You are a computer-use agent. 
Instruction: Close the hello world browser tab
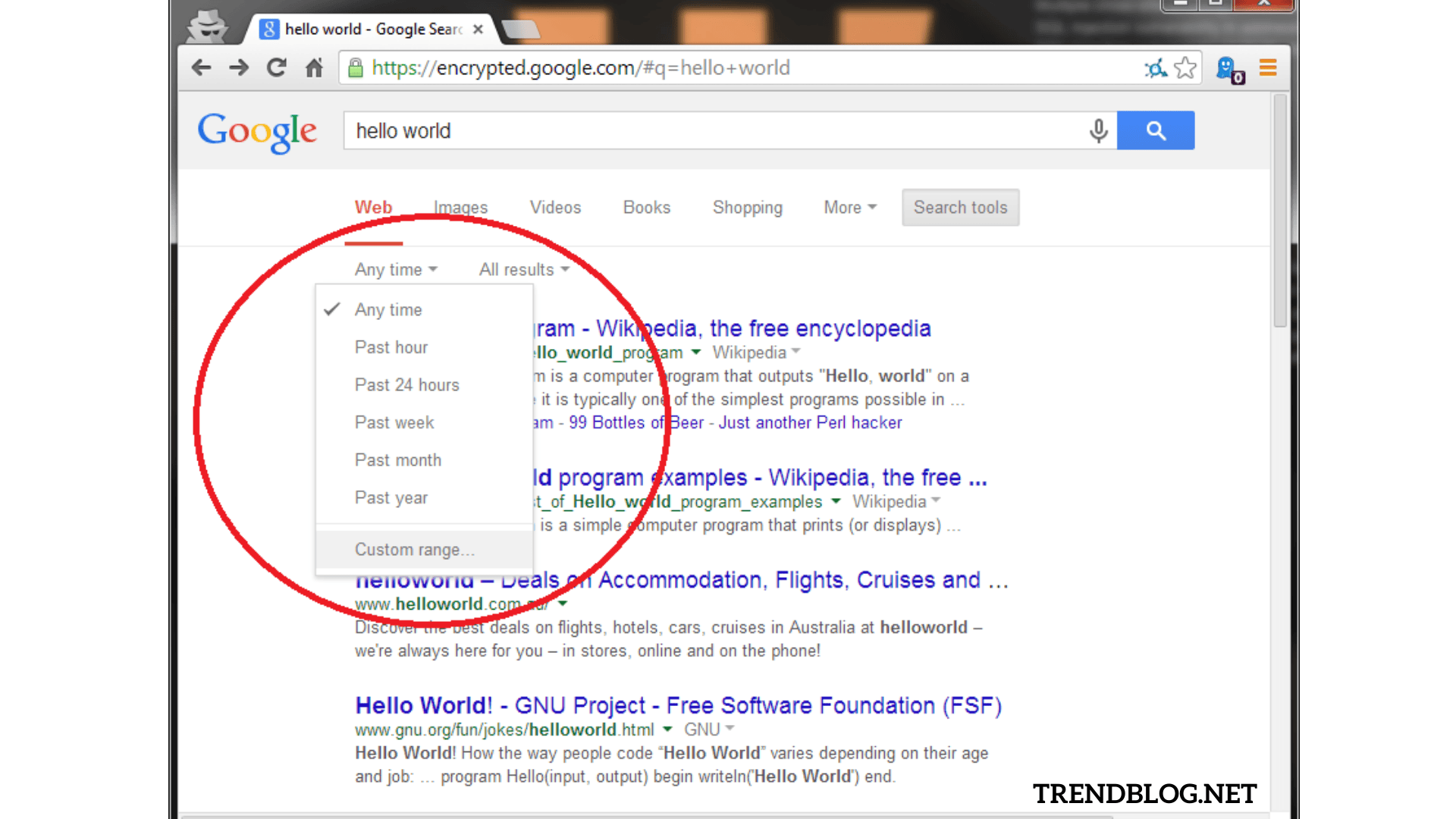[x=478, y=29]
